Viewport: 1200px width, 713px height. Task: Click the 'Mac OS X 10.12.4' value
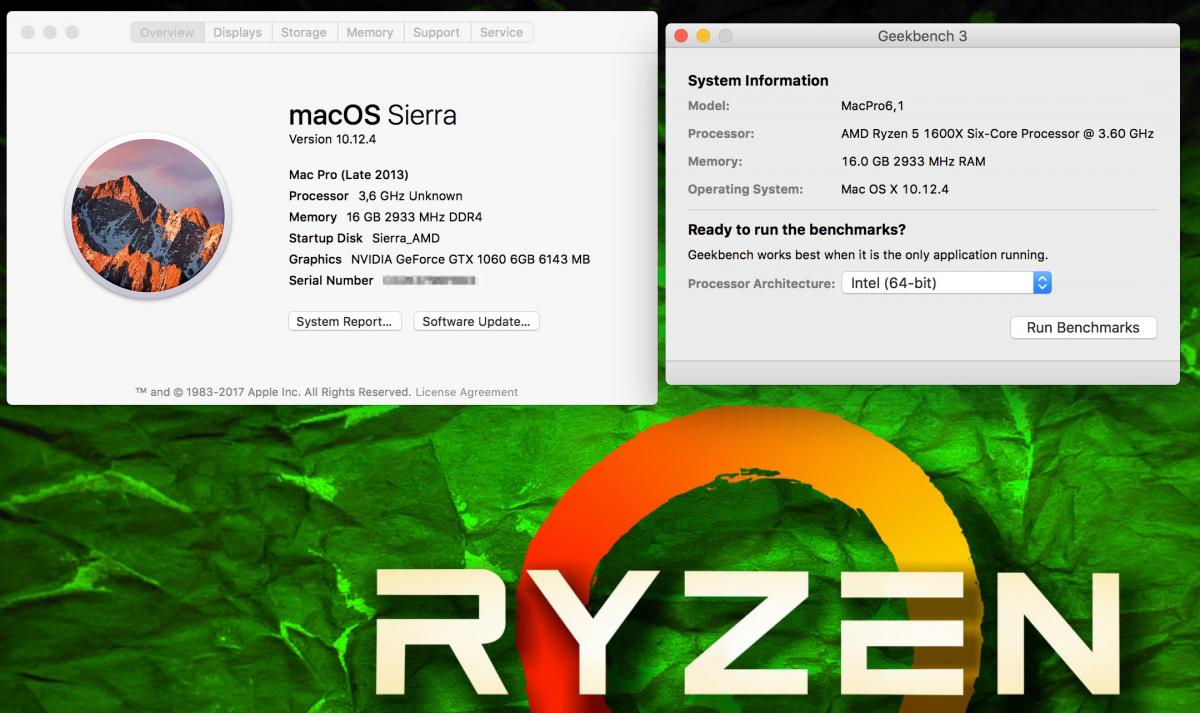[x=895, y=189]
